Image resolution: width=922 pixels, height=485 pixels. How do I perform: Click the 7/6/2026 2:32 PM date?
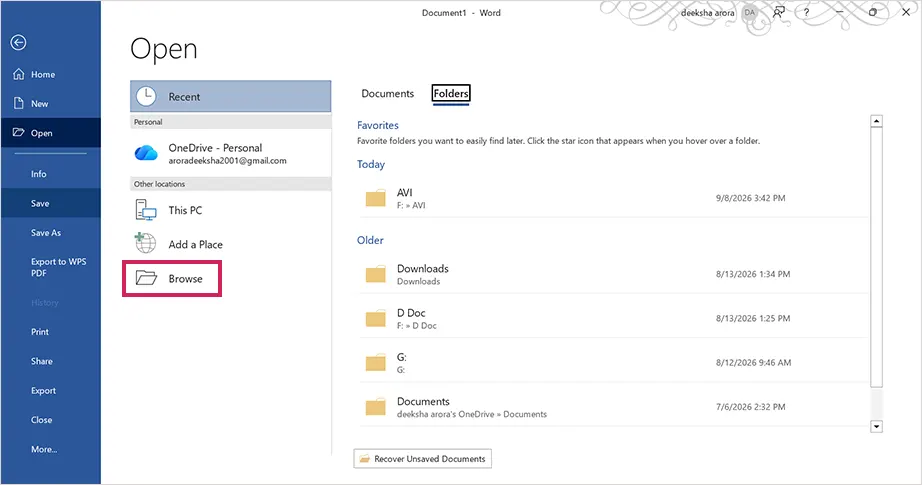(x=750, y=407)
